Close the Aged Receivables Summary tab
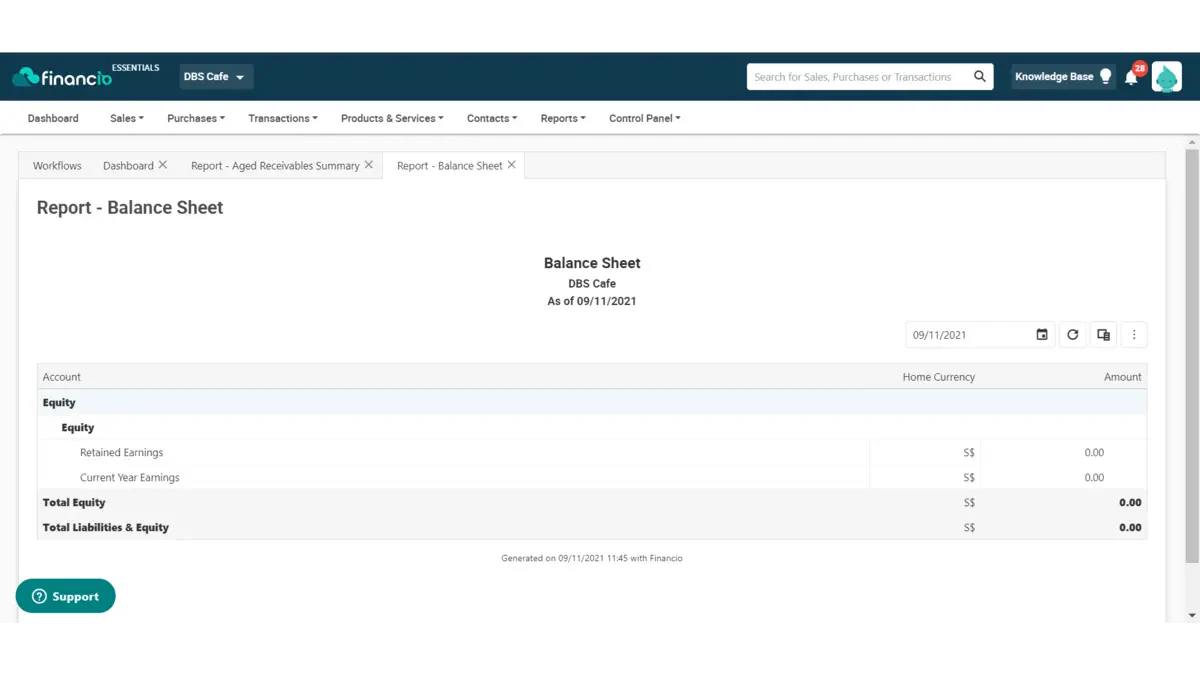Viewport: 1200px width, 675px height. 369,165
